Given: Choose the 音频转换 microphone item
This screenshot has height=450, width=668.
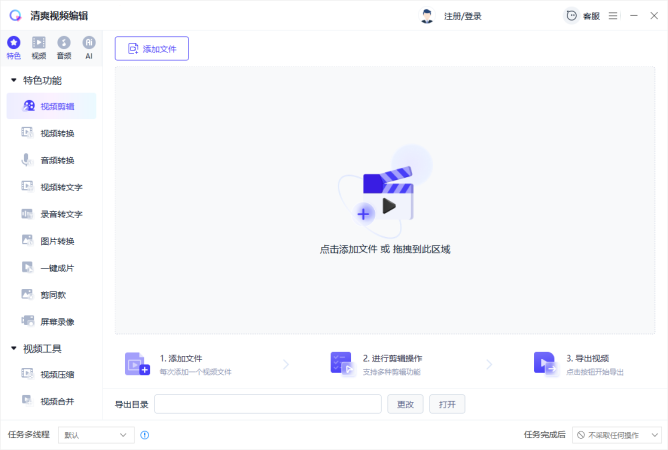Looking at the screenshot, I should tap(52, 160).
